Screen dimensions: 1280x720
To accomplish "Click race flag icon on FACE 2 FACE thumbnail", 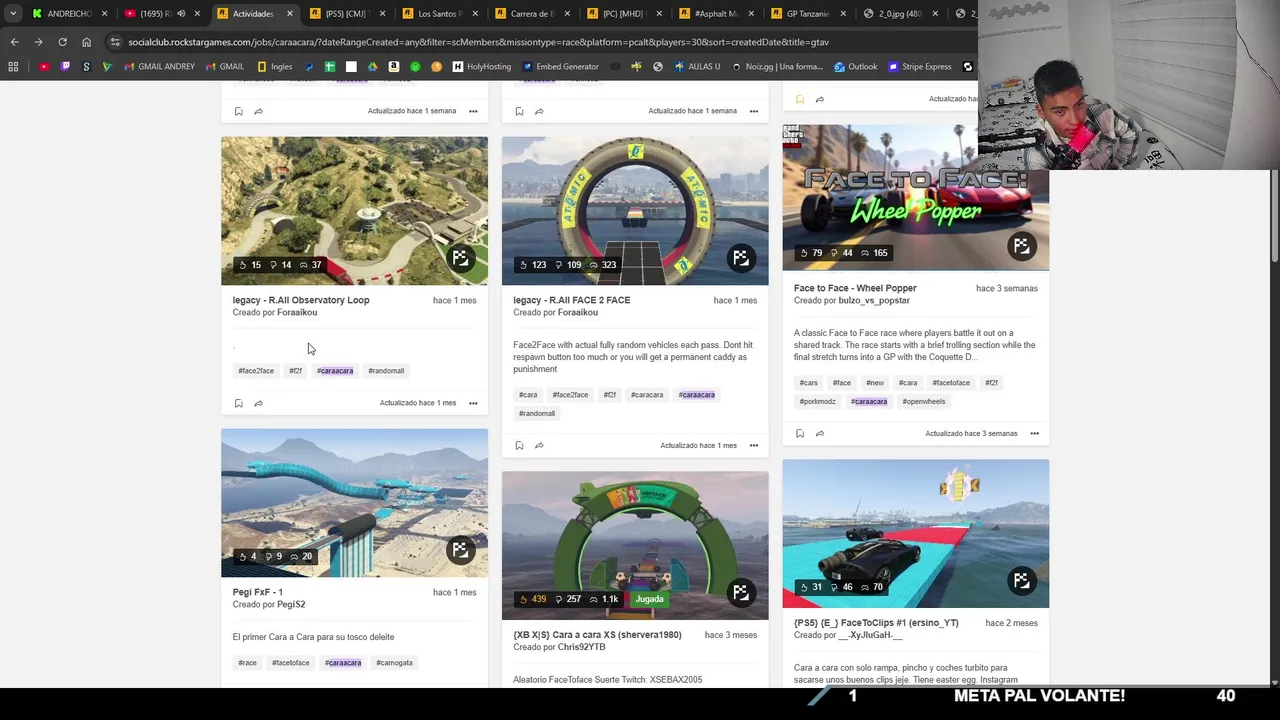I will (x=741, y=258).
